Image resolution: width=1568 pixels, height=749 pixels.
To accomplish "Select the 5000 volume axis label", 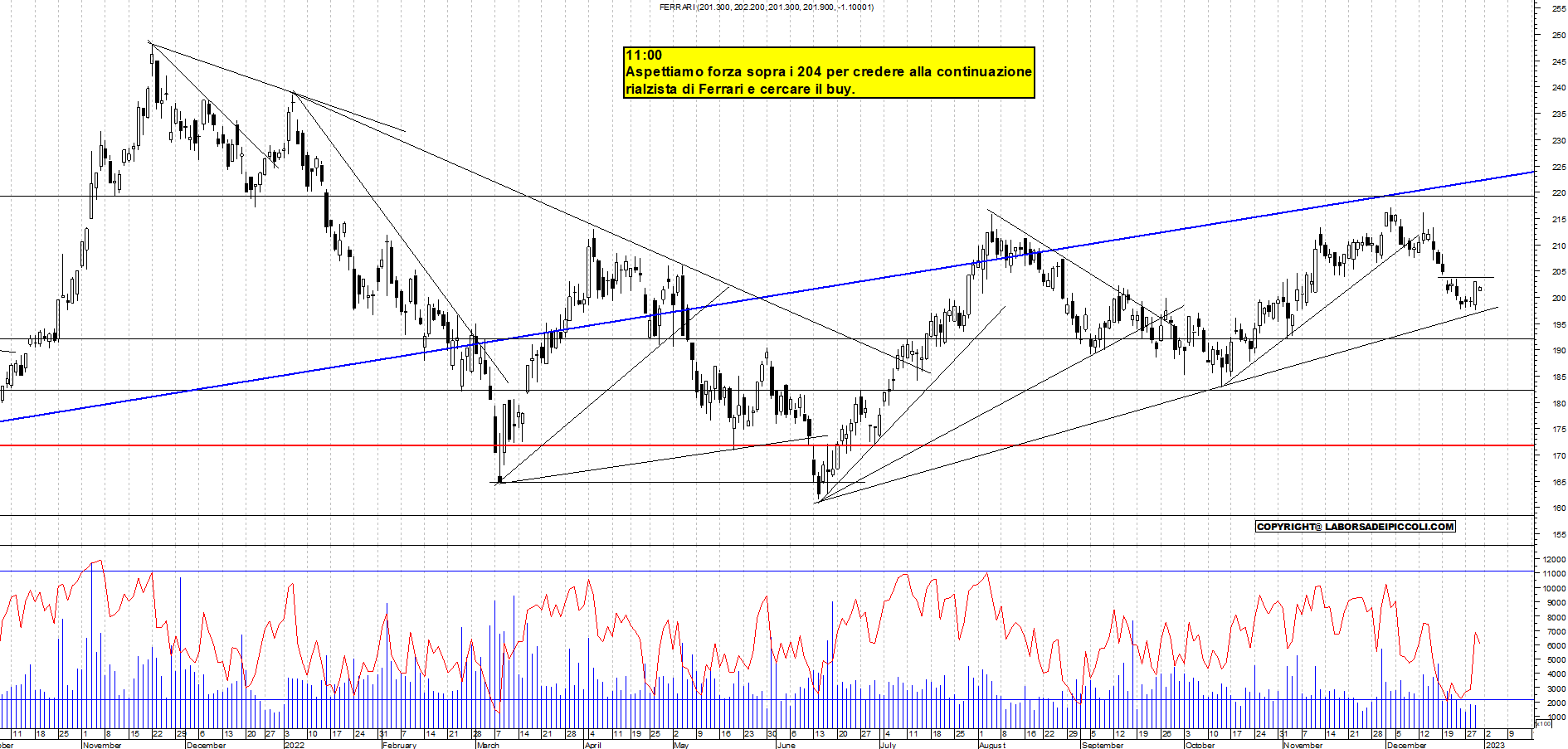I will coord(1556,659).
